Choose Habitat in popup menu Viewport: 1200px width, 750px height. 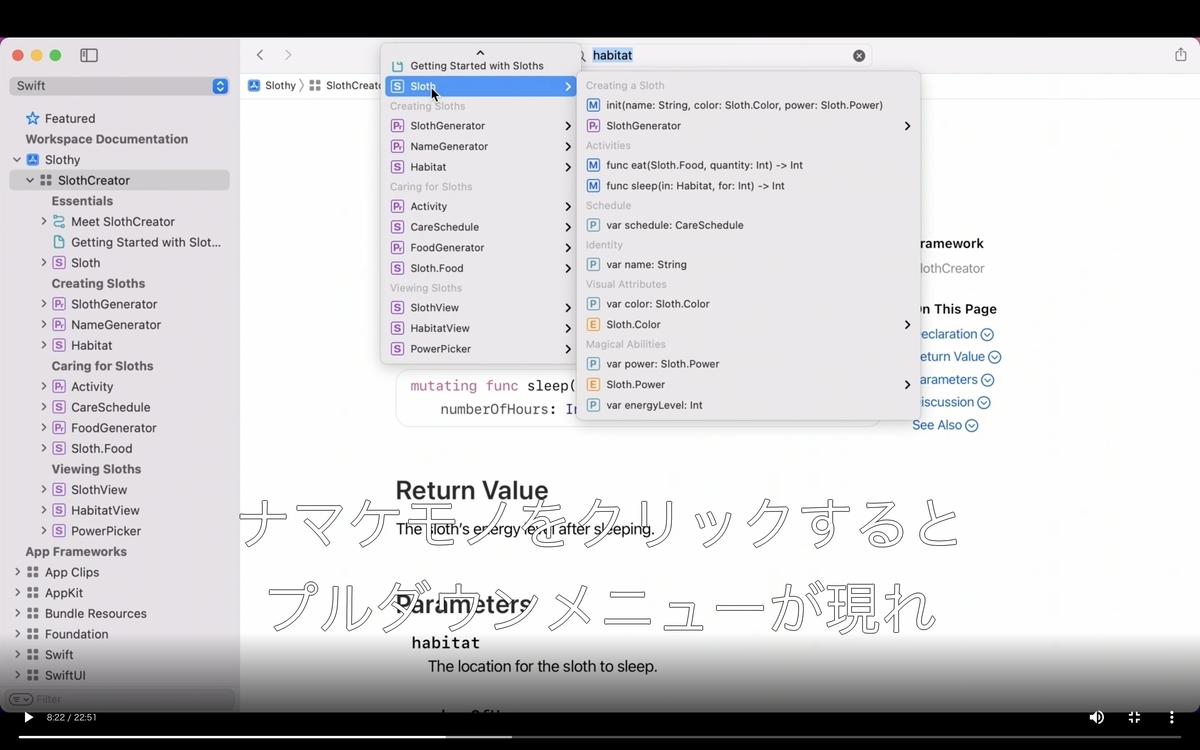coord(480,167)
